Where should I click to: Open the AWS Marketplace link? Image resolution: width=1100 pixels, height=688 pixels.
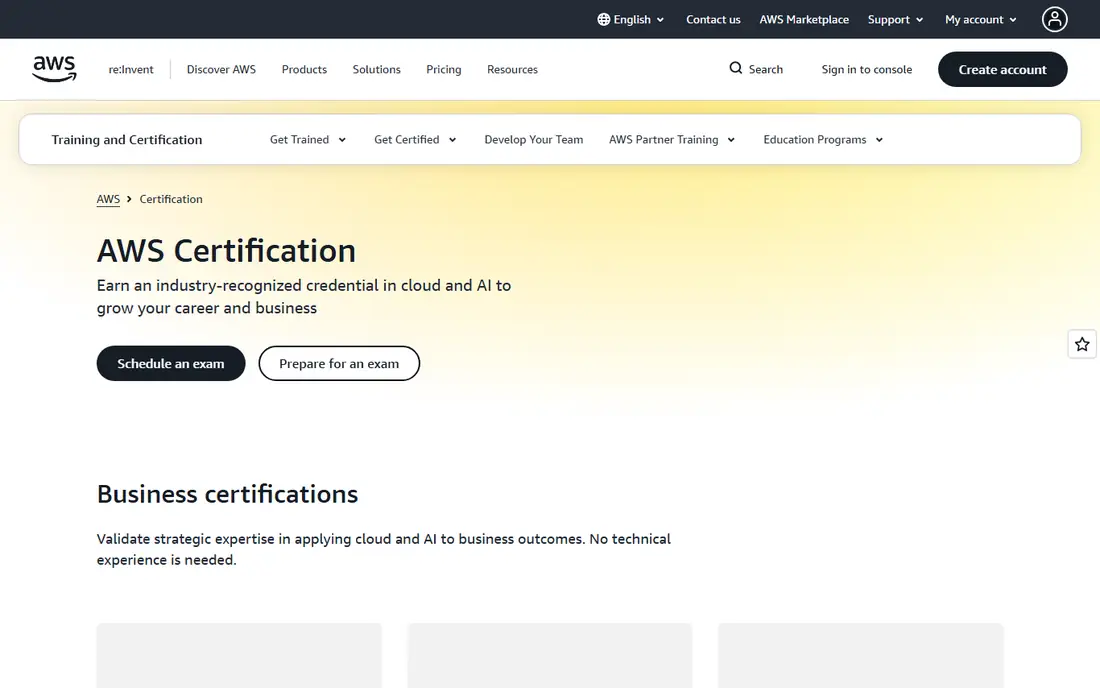tap(804, 20)
